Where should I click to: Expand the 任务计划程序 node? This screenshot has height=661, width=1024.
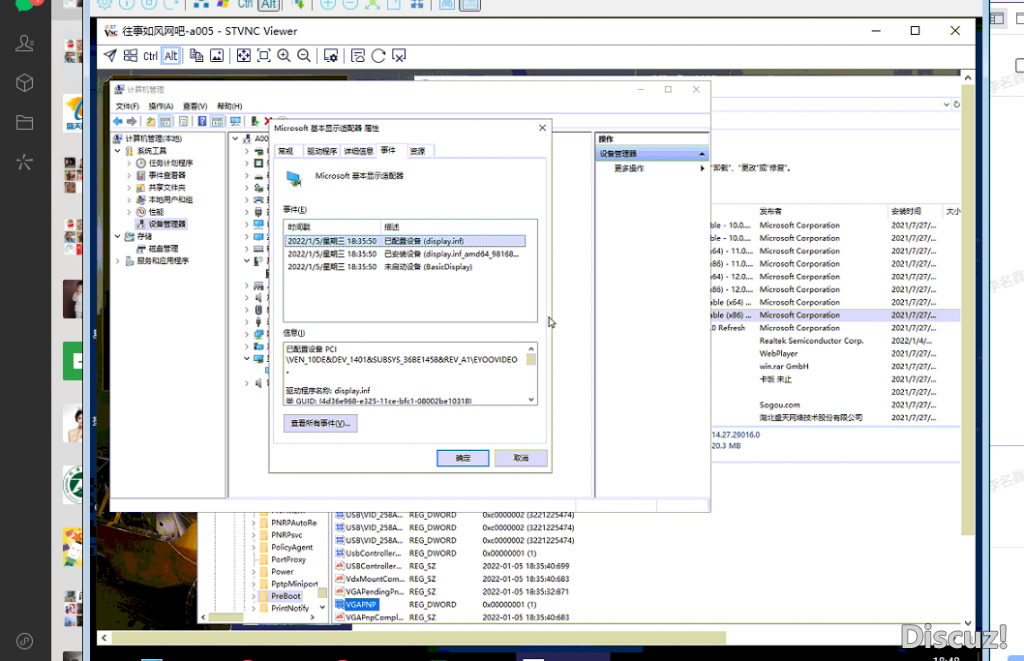[x=129, y=163]
